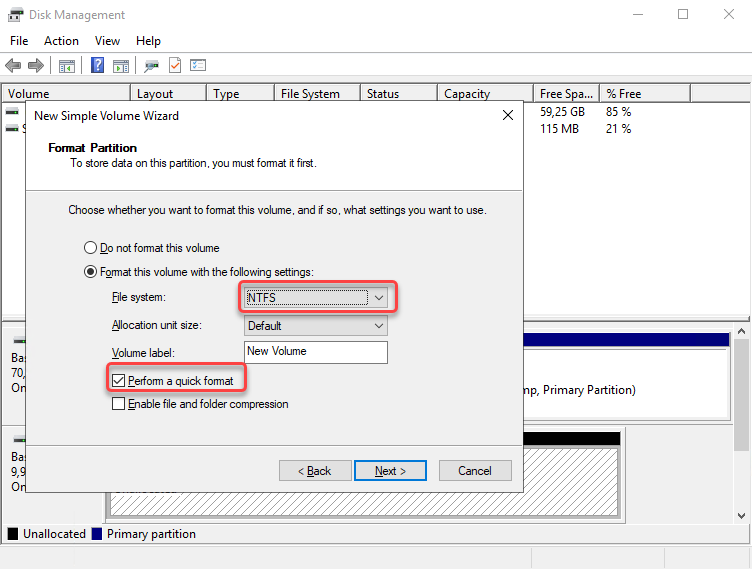752x569 pixels.
Task: Enable file and folder compression checkbox
Action: (x=119, y=404)
